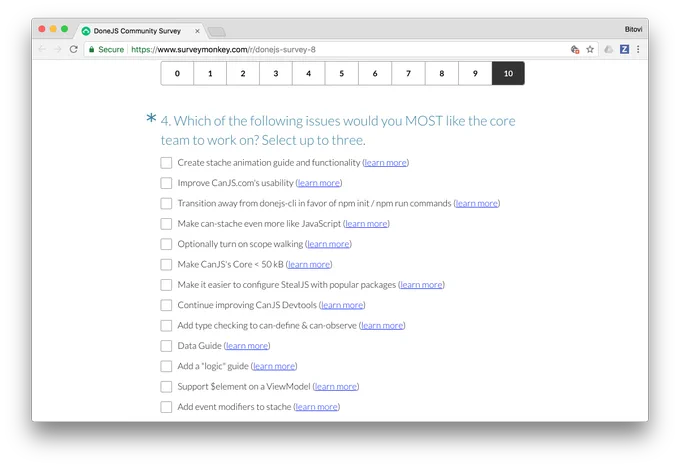Open learn more for scope walking
Screen dimensions: 680x467
328,244
